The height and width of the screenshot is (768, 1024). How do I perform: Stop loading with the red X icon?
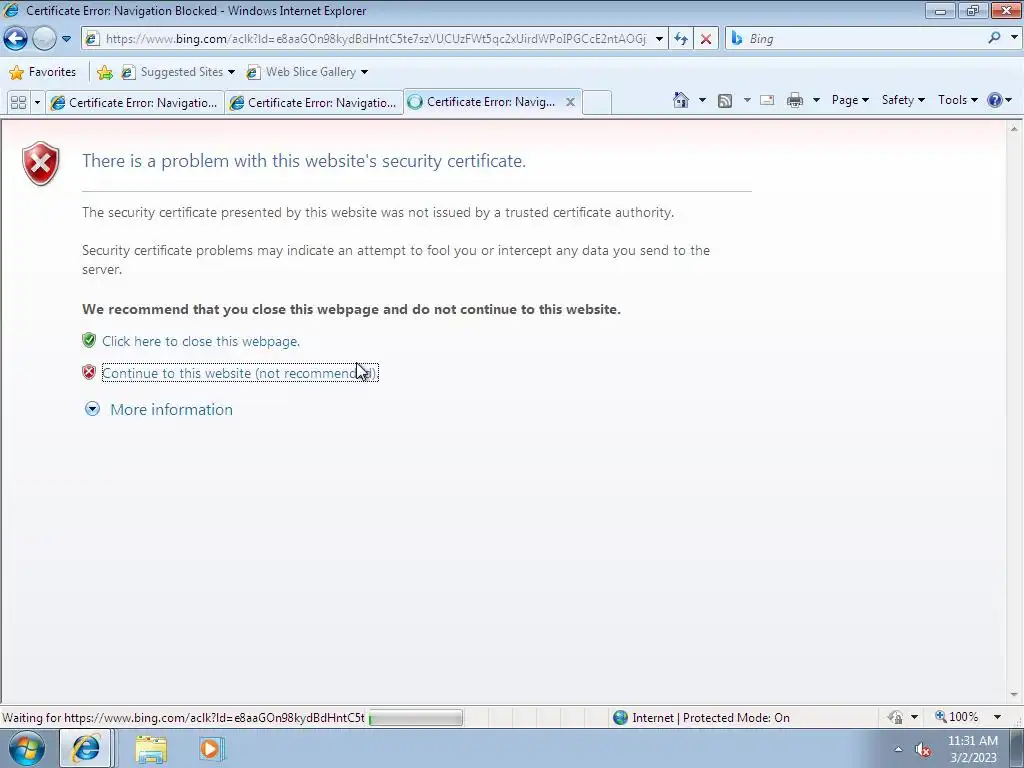(x=706, y=39)
